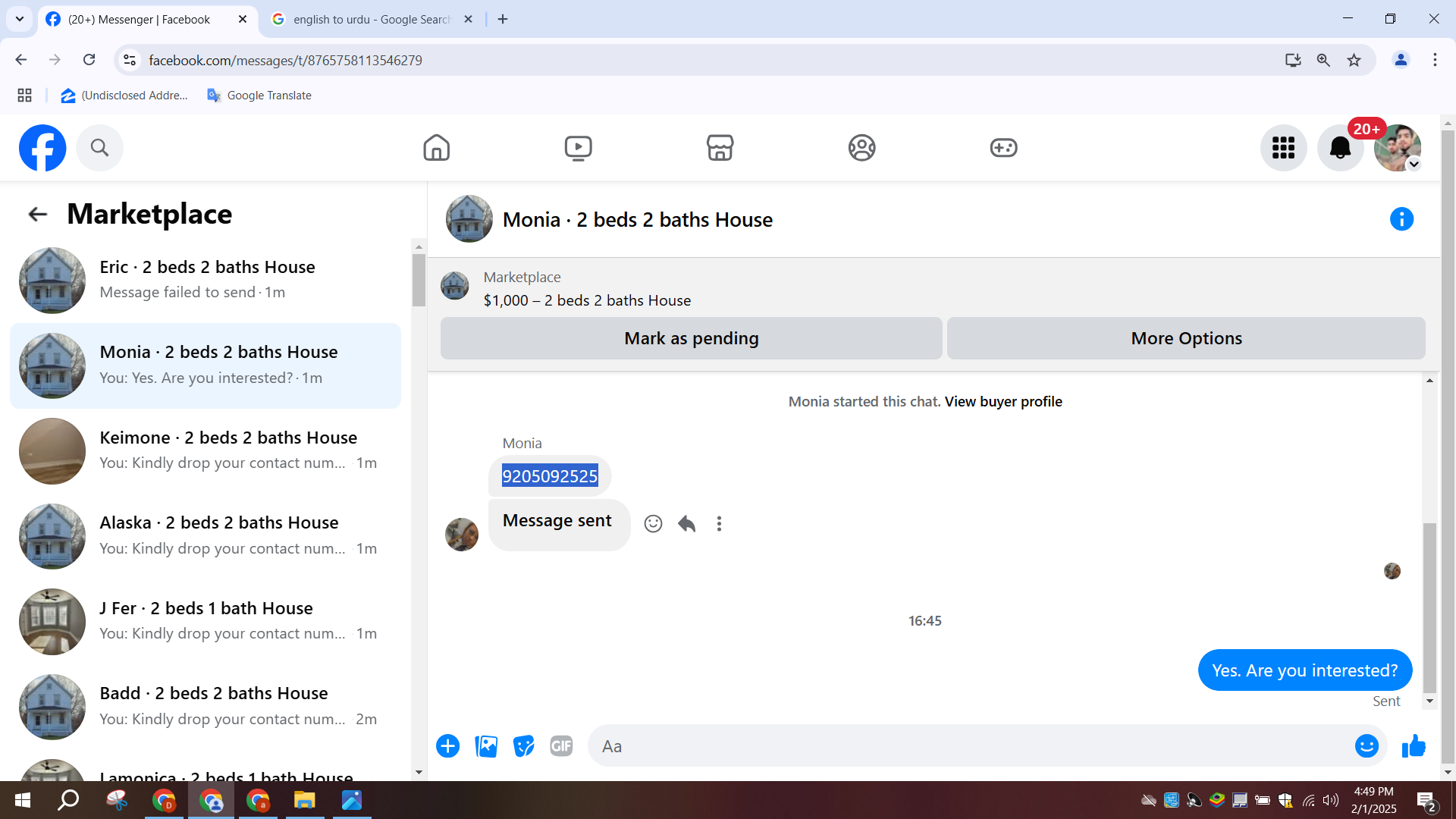The image size is (1456, 819).
Task: Choose a sticker icon in composer
Action: pyautogui.click(x=523, y=746)
